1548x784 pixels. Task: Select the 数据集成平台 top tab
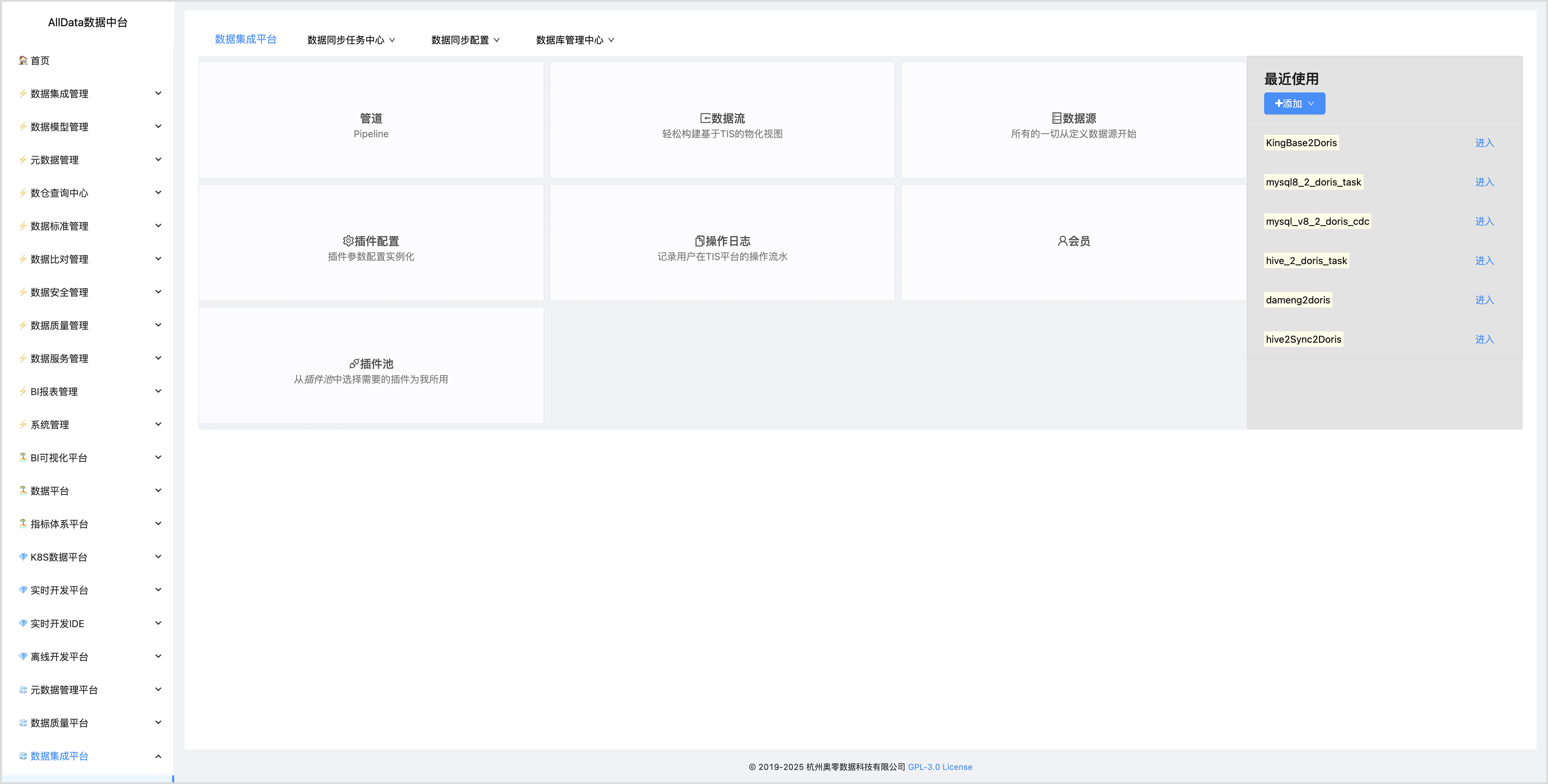(x=245, y=40)
